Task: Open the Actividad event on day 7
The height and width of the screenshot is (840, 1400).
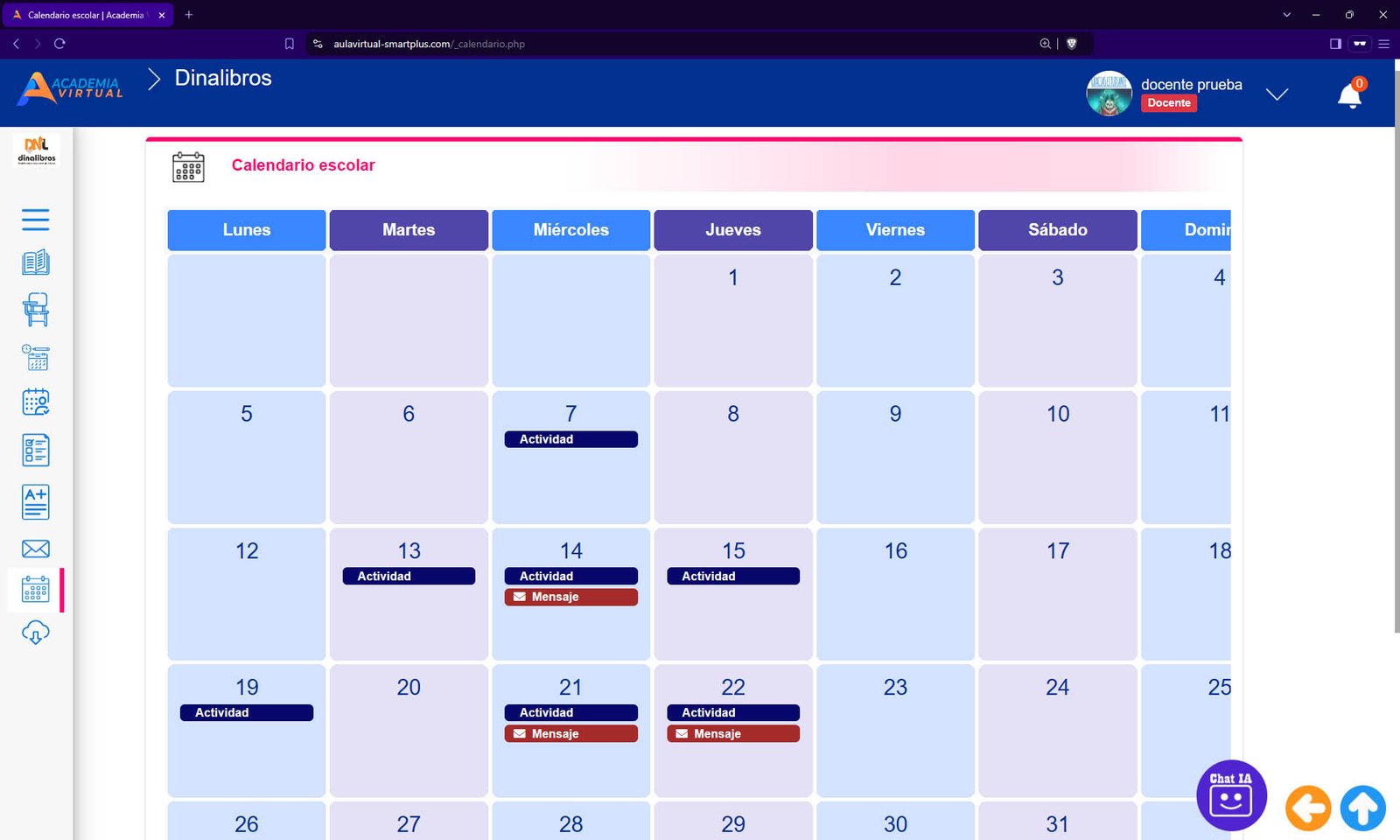Action: point(571,439)
